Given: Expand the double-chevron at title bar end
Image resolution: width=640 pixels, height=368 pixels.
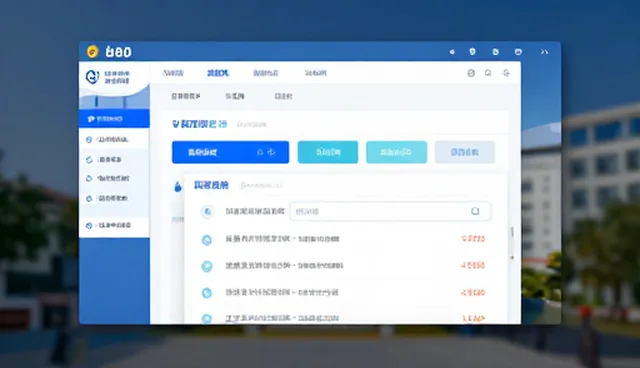Looking at the screenshot, I should pyautogui.click(x=544, y=52).
